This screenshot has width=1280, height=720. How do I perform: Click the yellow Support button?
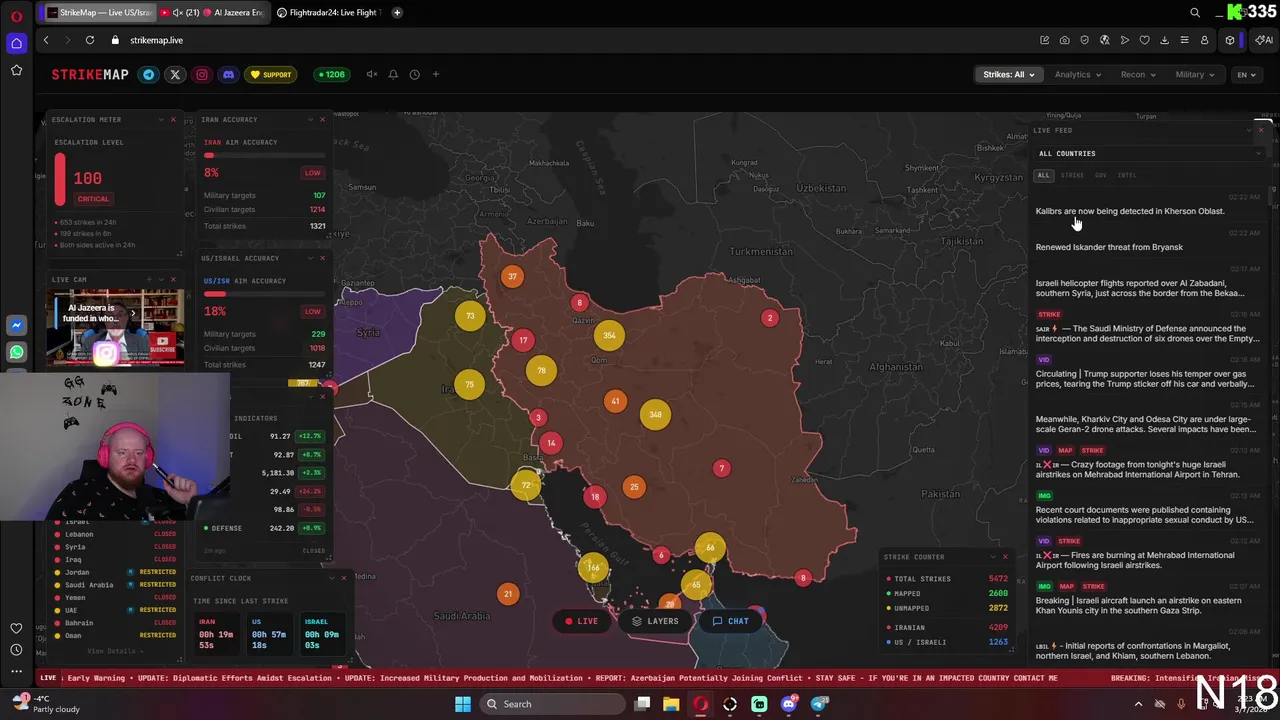coord(271,74)
